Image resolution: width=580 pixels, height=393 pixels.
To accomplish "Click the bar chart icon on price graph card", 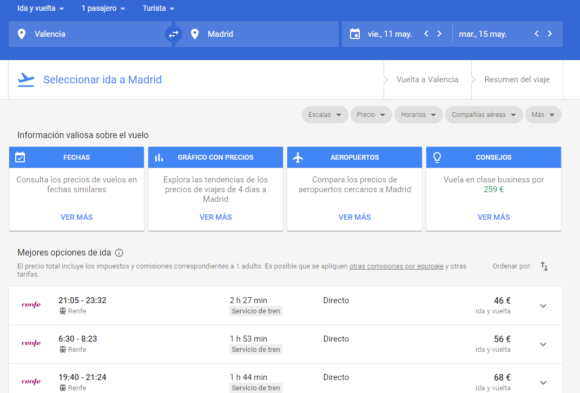I will point(159,158).
